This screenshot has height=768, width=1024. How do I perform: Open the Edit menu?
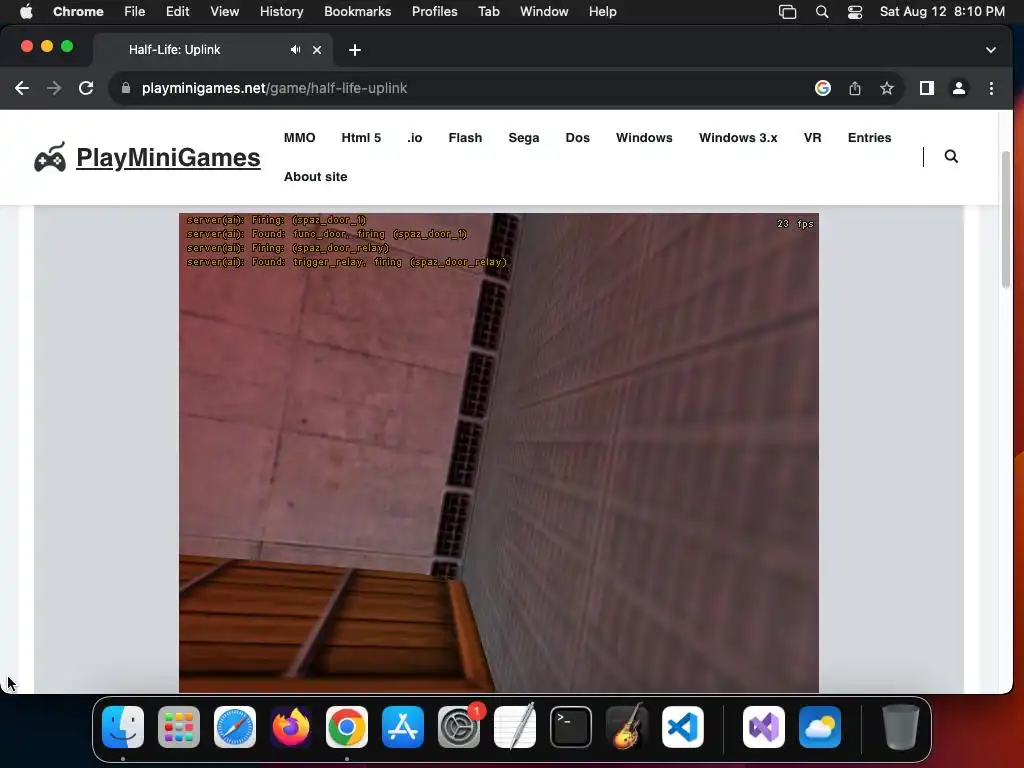[x=177, y=12]
